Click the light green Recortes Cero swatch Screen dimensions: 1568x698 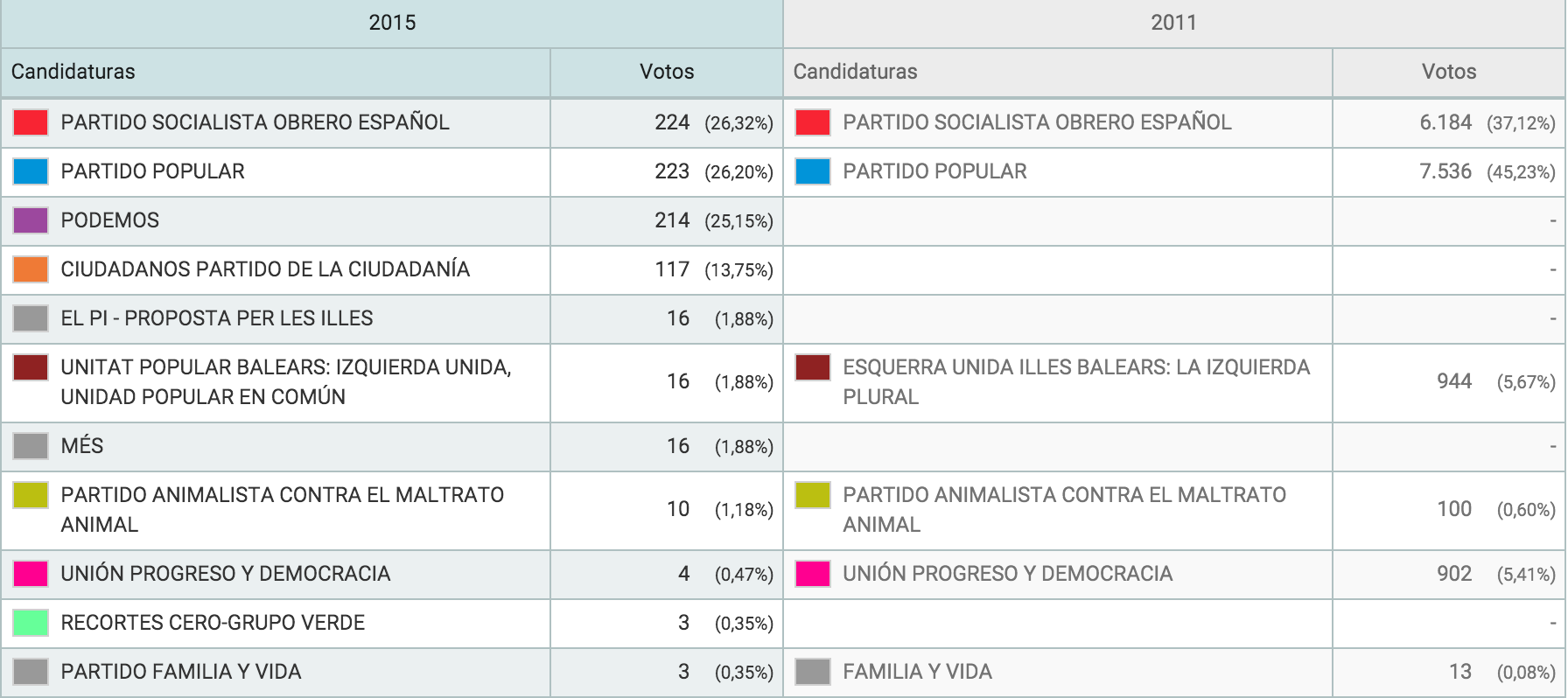tap(31, 623)
